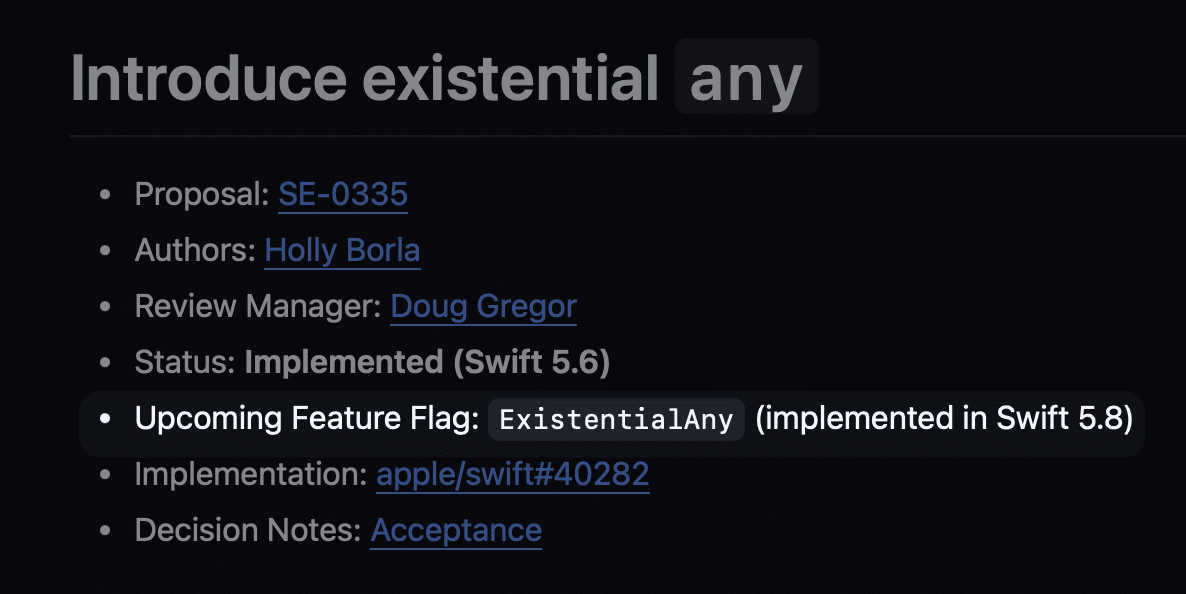
Task: Click the "Implementation:" label text
Action: (251, 474)
